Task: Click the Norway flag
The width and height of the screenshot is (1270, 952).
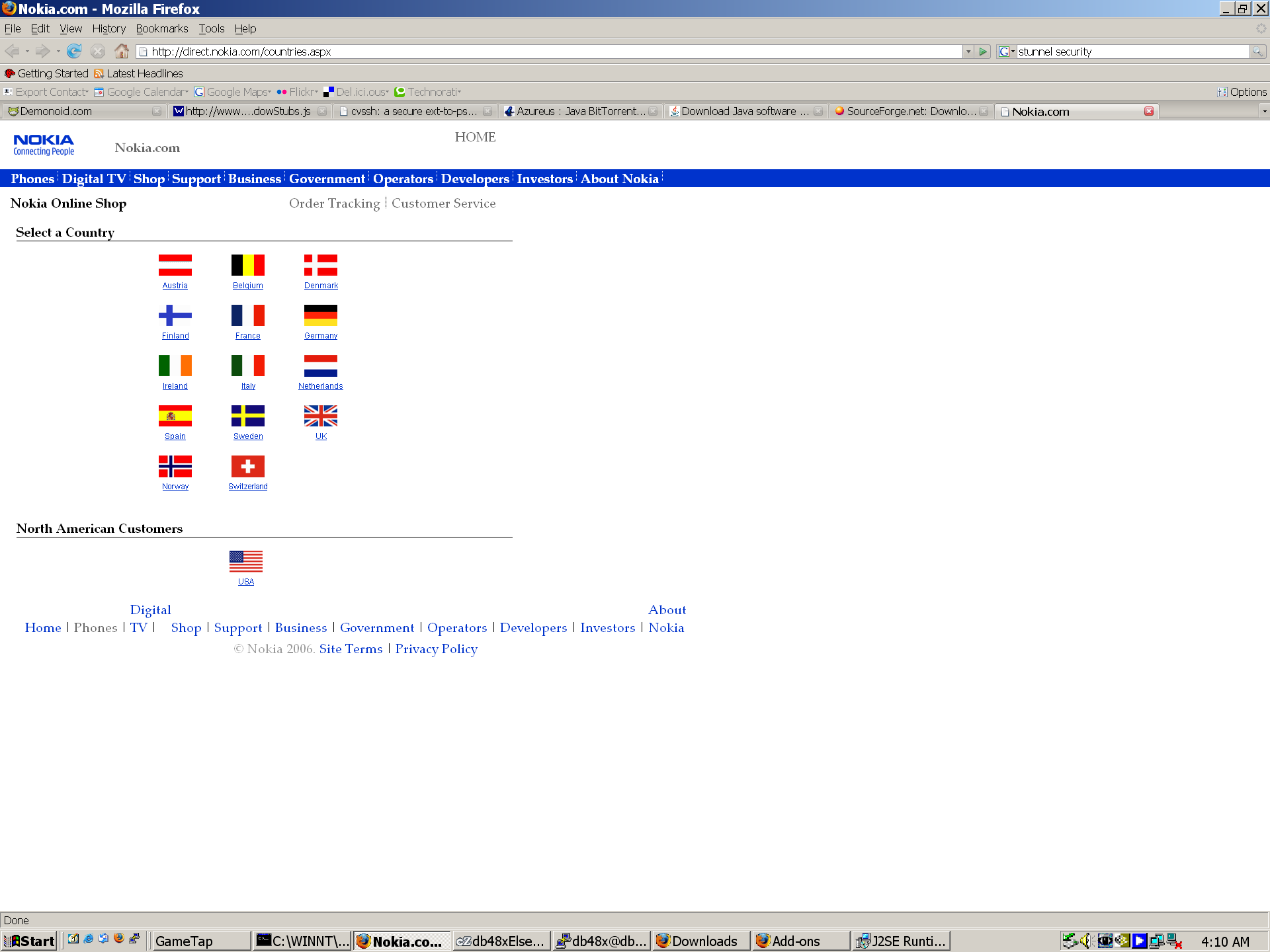Action: click(x=175, y=466)
